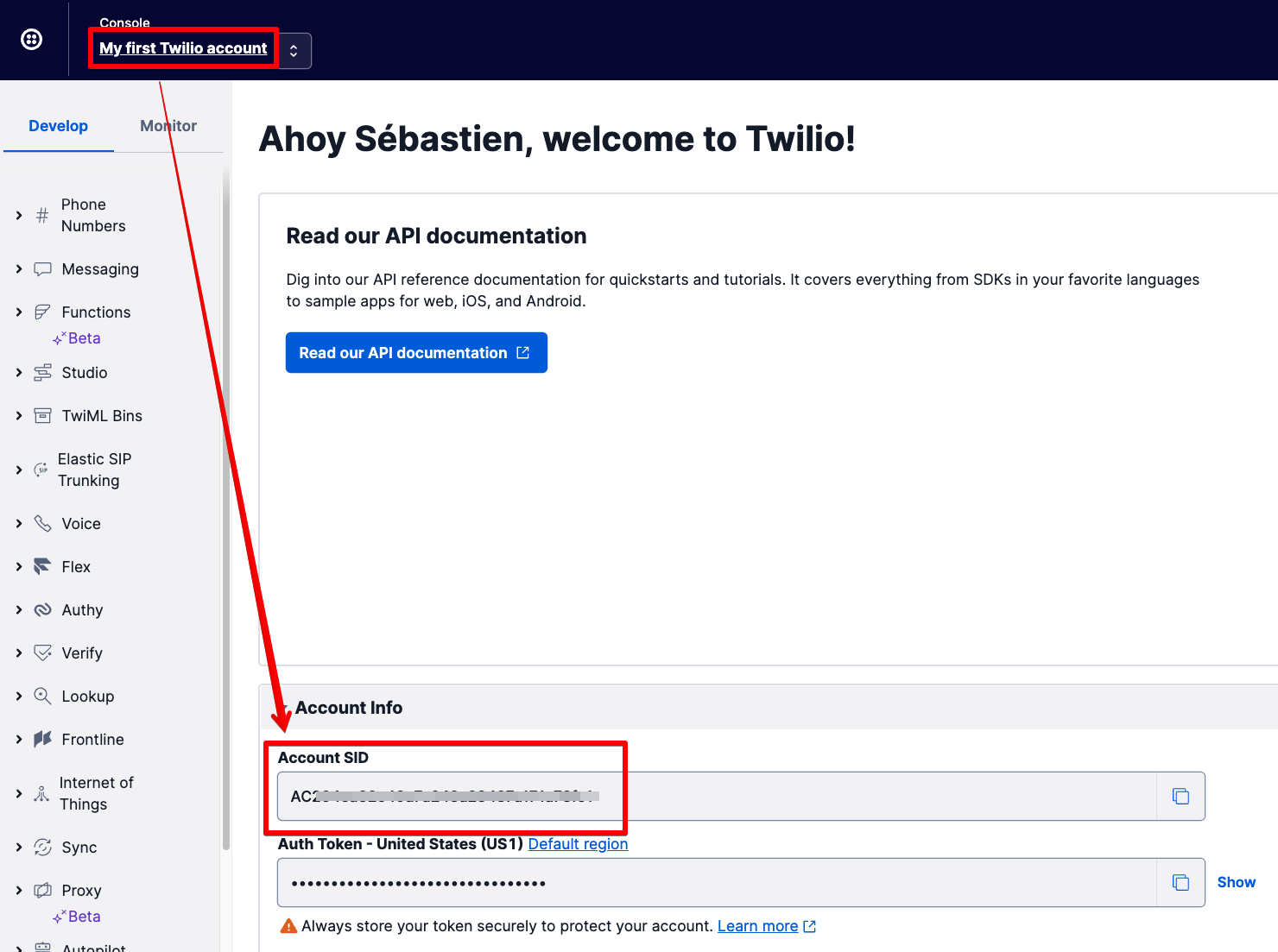Open Voice in the sidebar
Viewport: 1278px width, 952px height.
(x=81, y=524)
